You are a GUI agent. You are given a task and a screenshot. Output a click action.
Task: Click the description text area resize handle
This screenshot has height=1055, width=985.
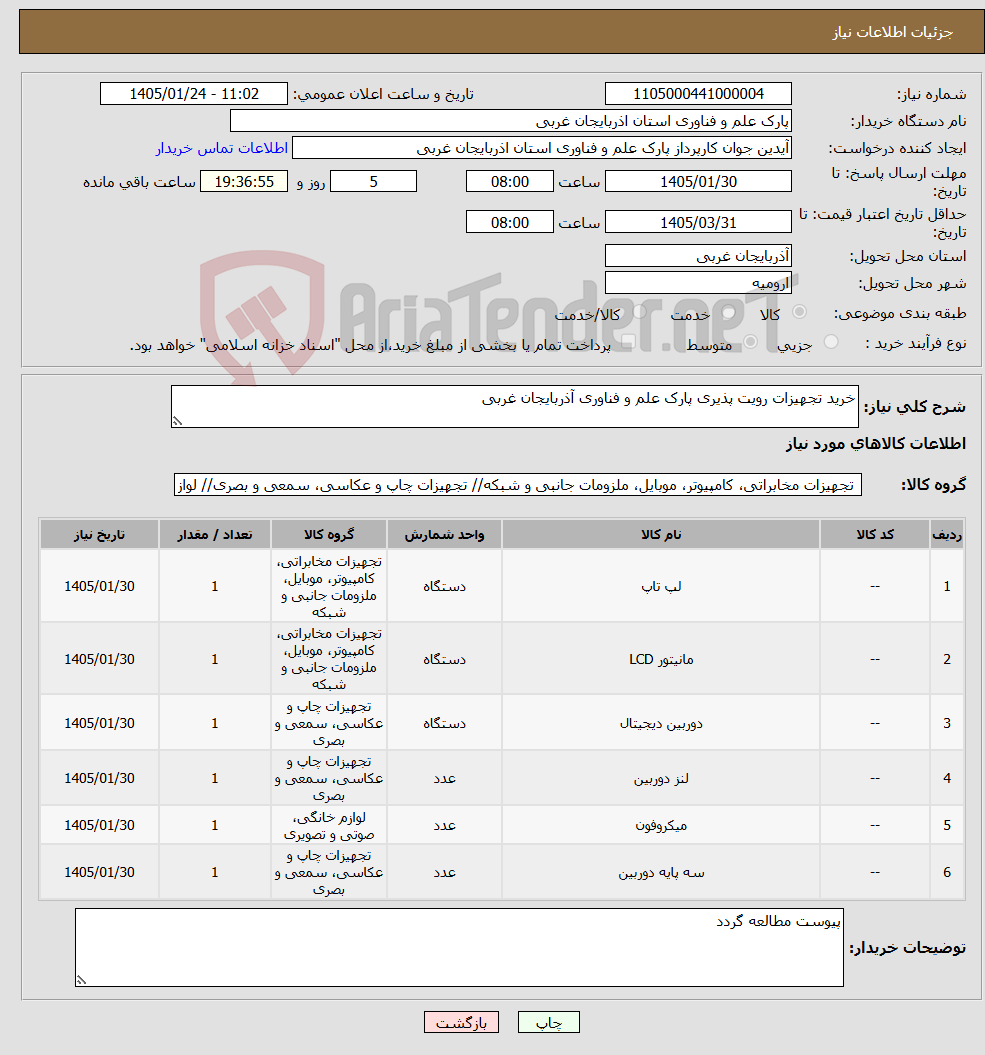pyautogui.click(x=177, y=421)
